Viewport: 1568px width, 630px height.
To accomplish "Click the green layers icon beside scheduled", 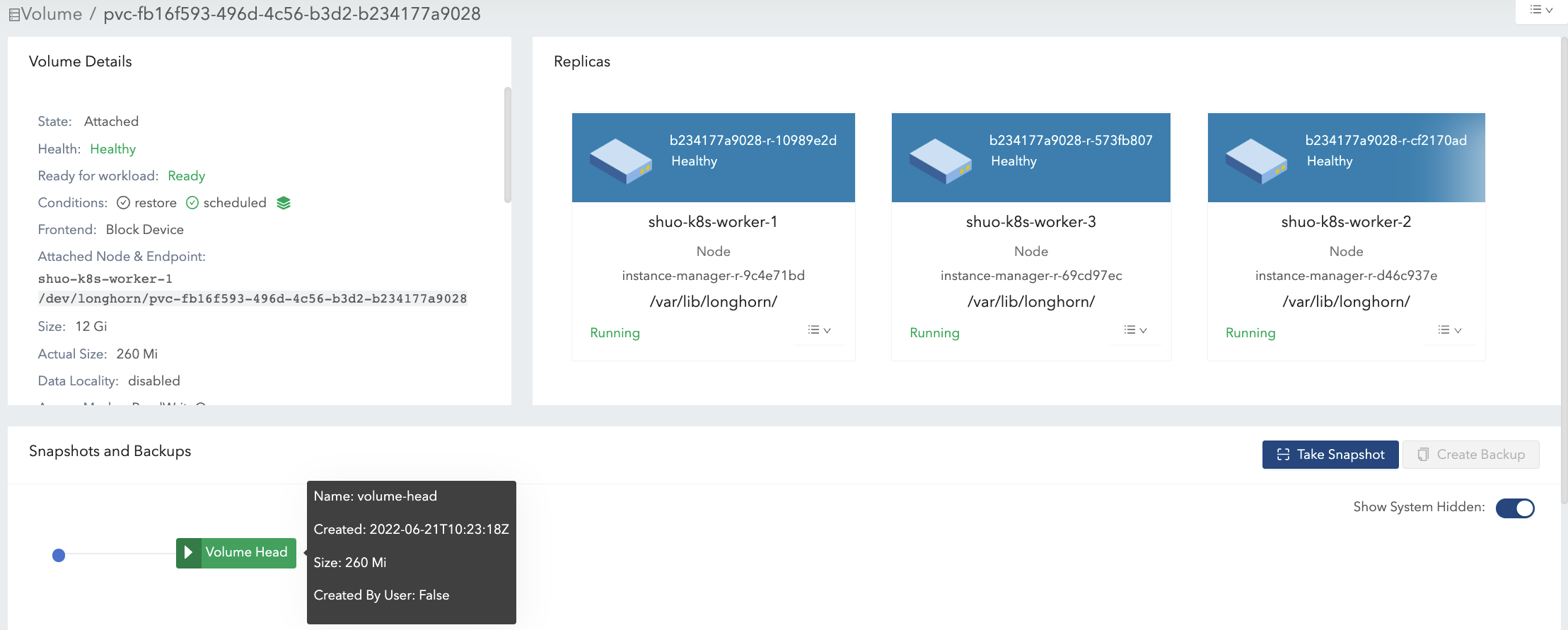I will [284, 203].
